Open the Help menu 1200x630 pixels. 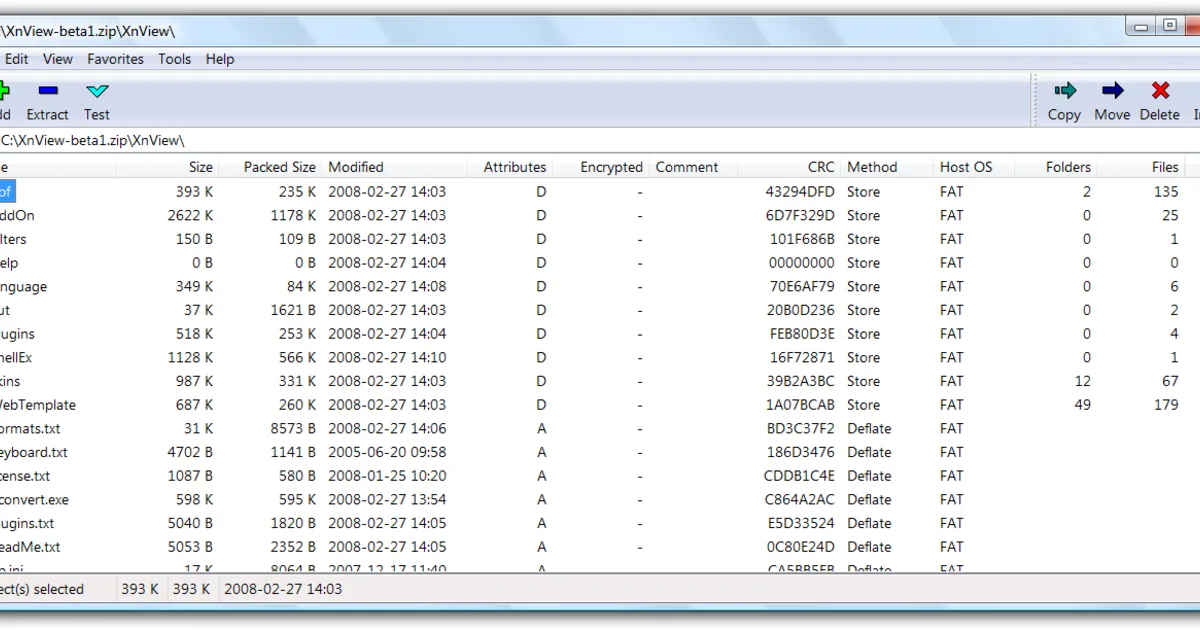point(220,59)
